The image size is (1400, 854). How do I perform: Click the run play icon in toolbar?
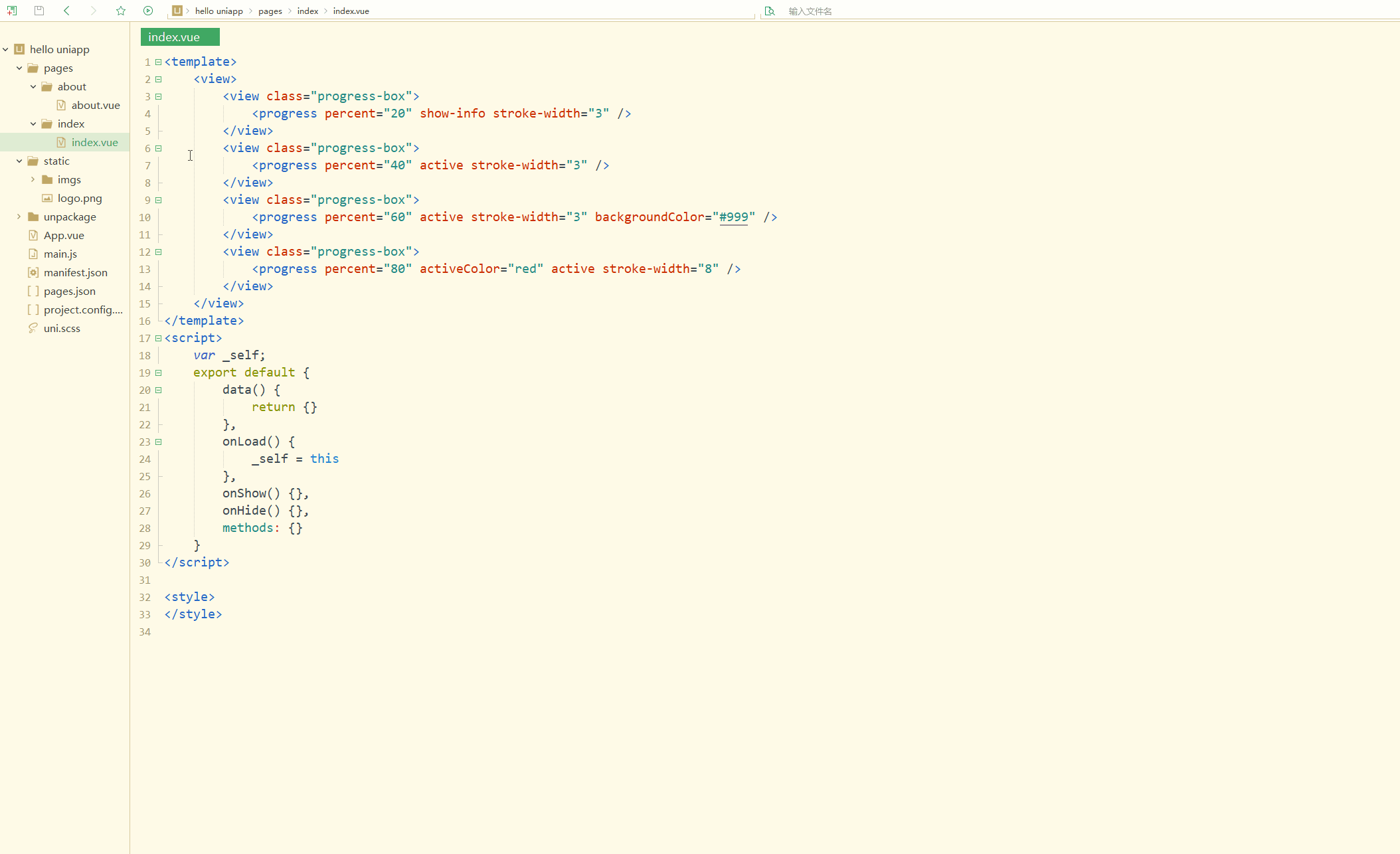coord(148,11)
